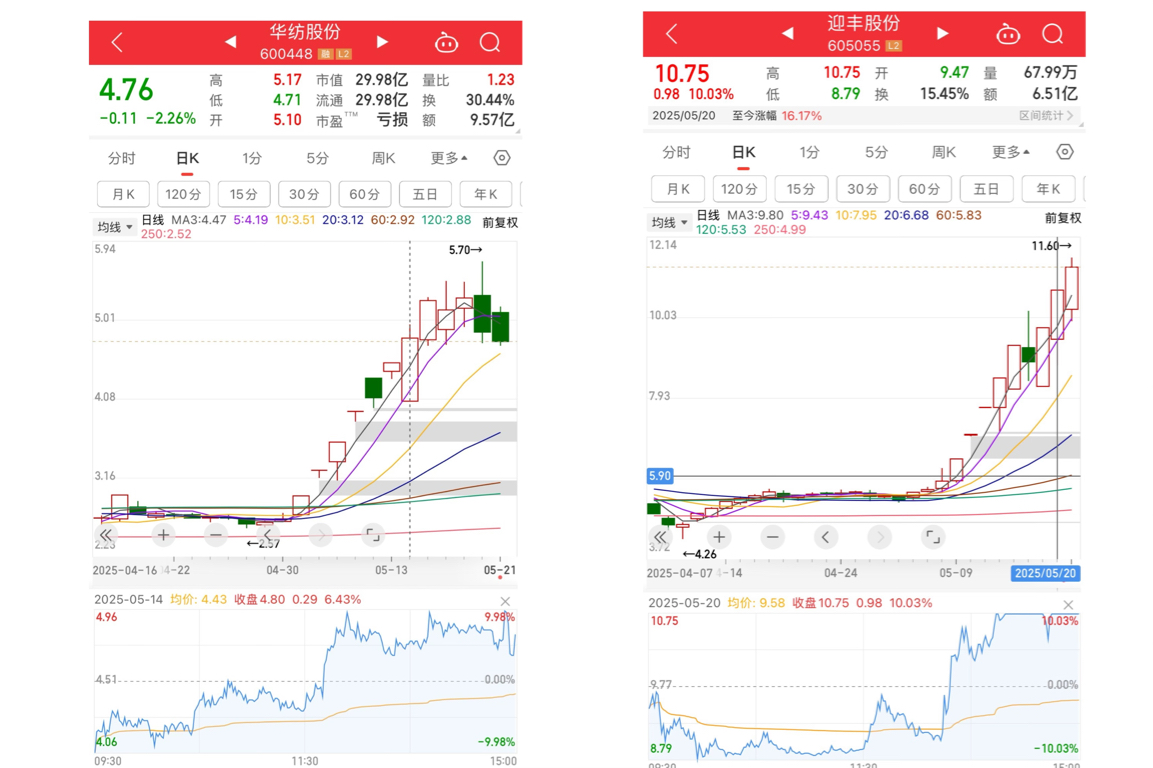The image size is (1153, 768).
Task: Expand 更多 periods menu in 迎丰股份 panel
Action: click(1010, 152)
